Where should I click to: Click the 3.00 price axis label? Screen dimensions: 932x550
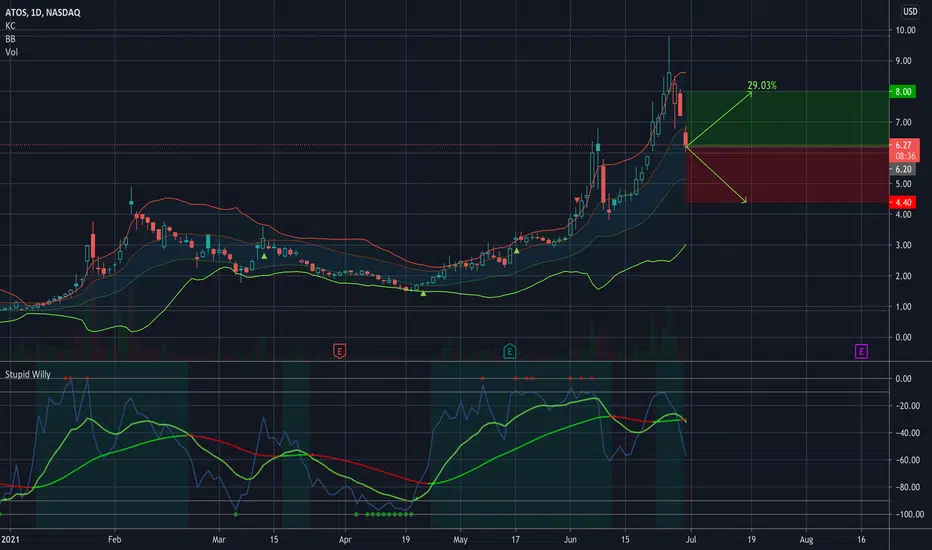click(x=903, y=245)
